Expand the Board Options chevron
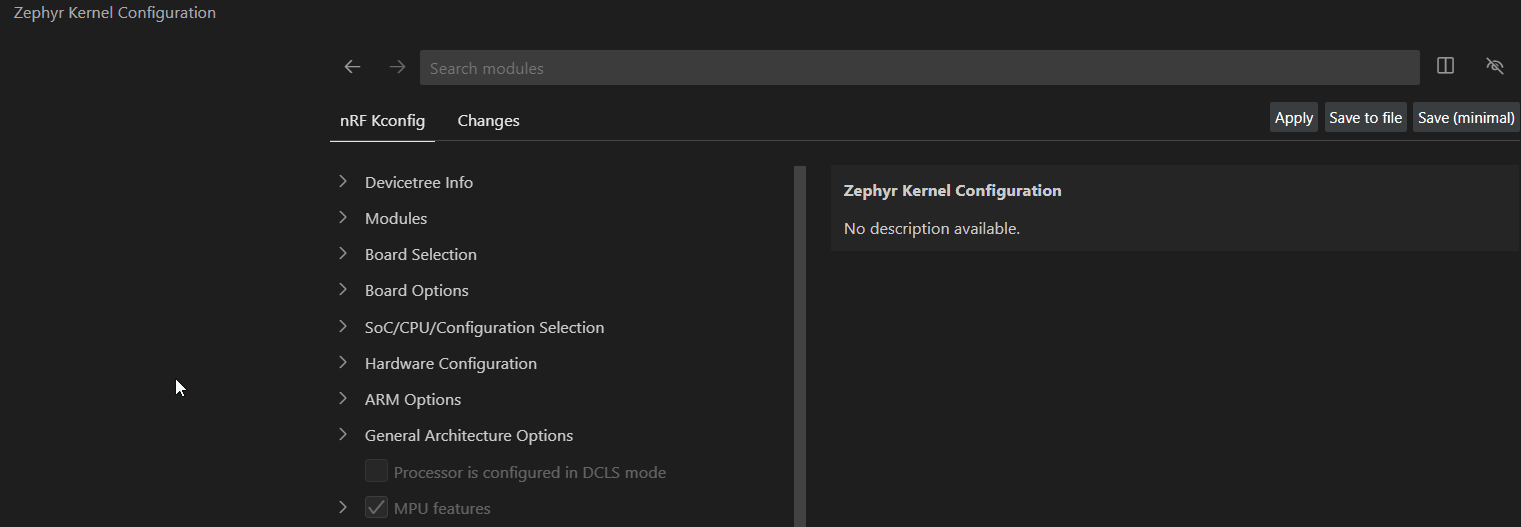Viewport: 1521px width, 527px height. coord(343,289)
